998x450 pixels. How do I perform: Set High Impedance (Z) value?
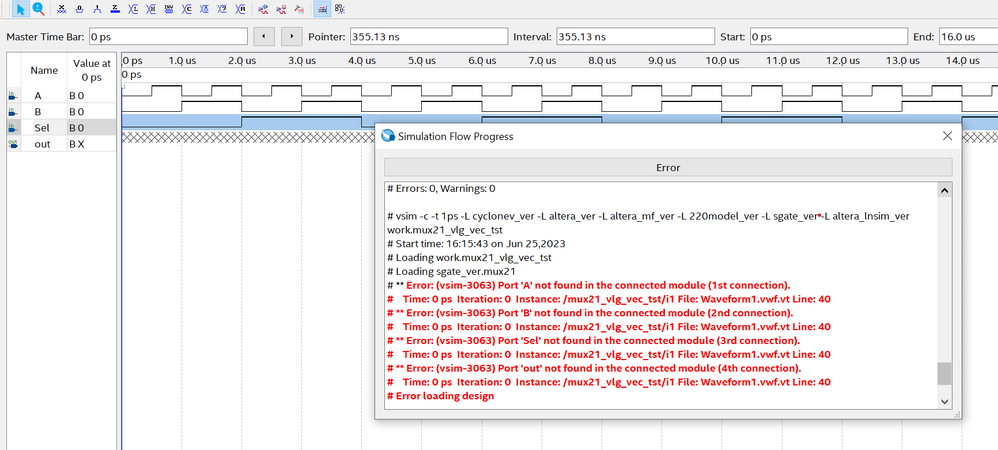(116, 9)
